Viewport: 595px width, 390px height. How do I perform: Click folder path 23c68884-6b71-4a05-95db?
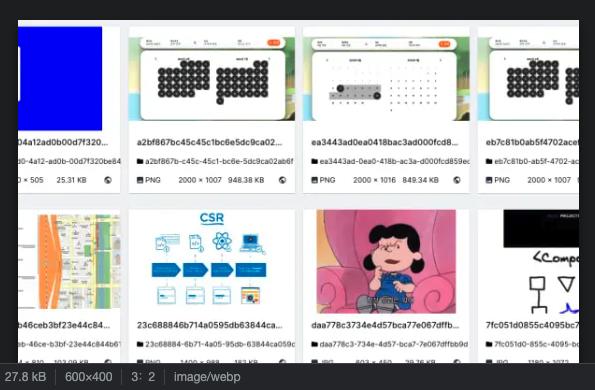[x=220, y=344]
